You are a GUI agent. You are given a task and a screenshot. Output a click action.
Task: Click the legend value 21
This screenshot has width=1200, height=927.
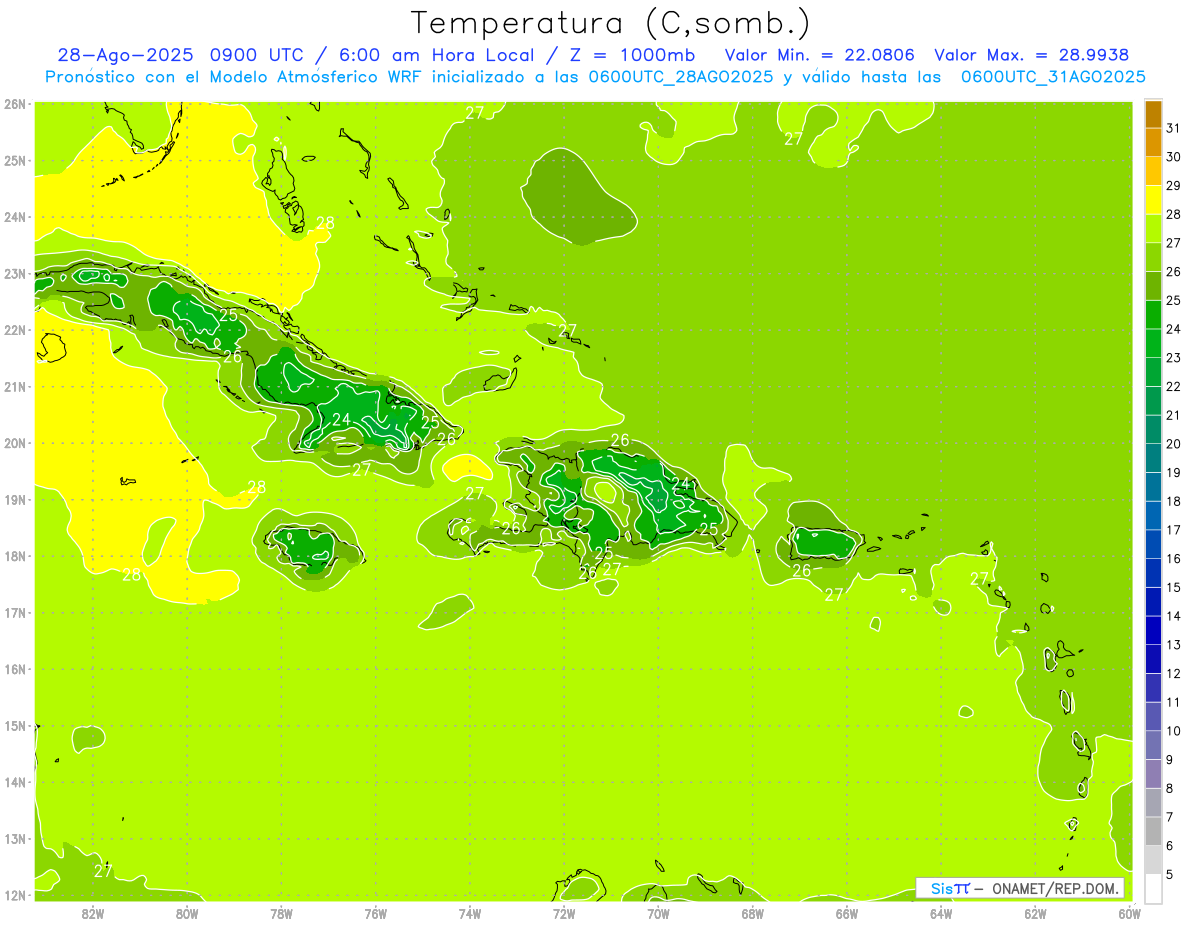click(x=1173, y=415)
